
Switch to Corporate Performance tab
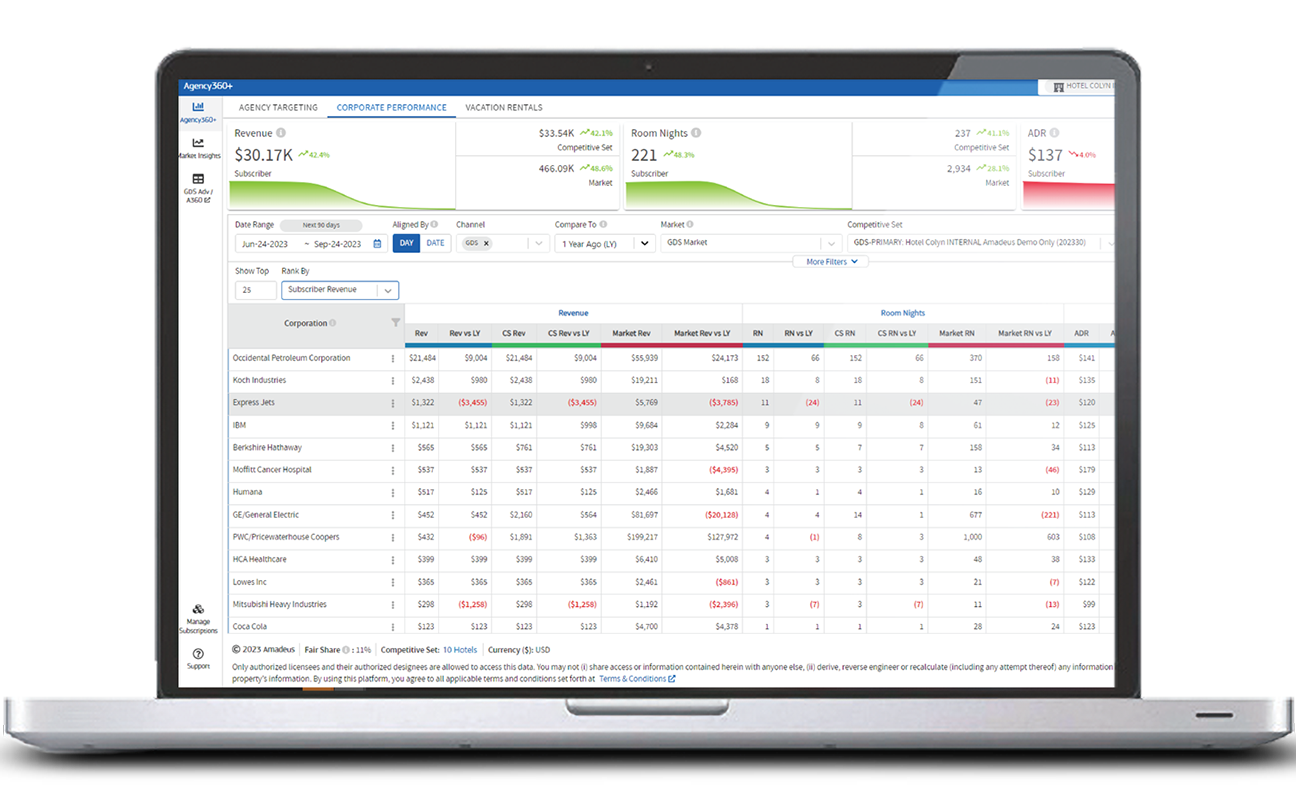click(x=392, y=107)
